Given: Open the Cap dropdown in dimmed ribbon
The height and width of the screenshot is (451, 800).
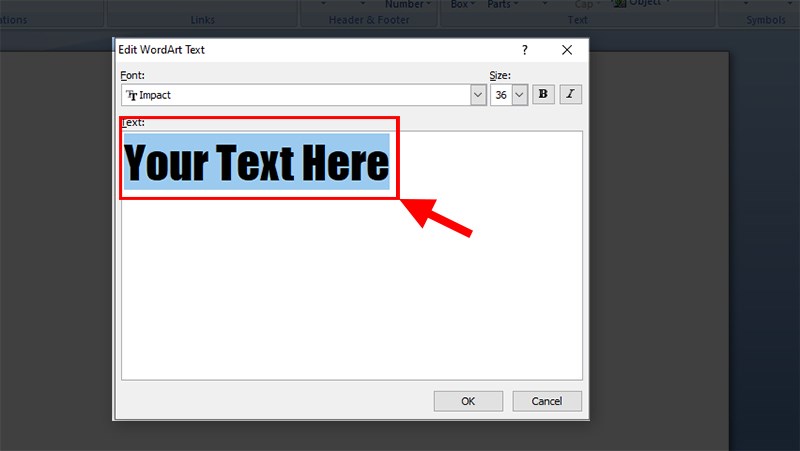Looking at the screenshot, I should (x=587, y=4).
